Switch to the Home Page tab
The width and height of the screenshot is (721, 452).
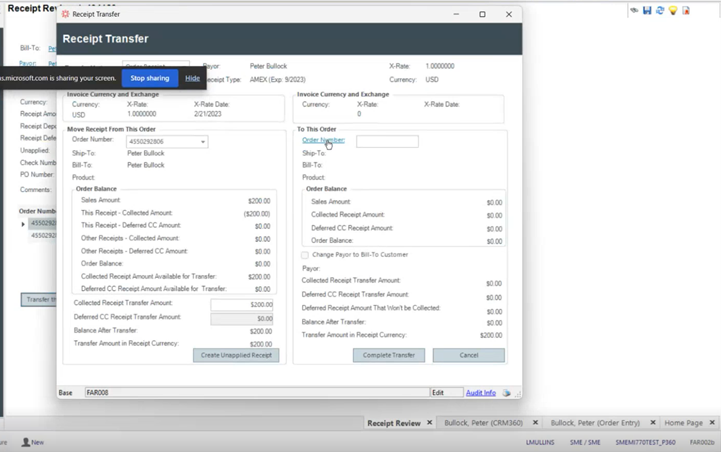(x=683, y=423)
